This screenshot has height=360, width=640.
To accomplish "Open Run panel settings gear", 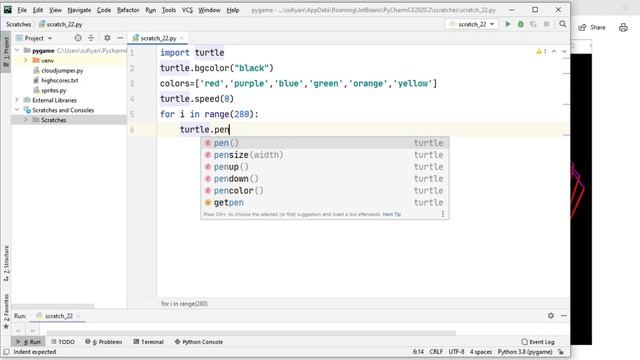I will tap(551, 316).
